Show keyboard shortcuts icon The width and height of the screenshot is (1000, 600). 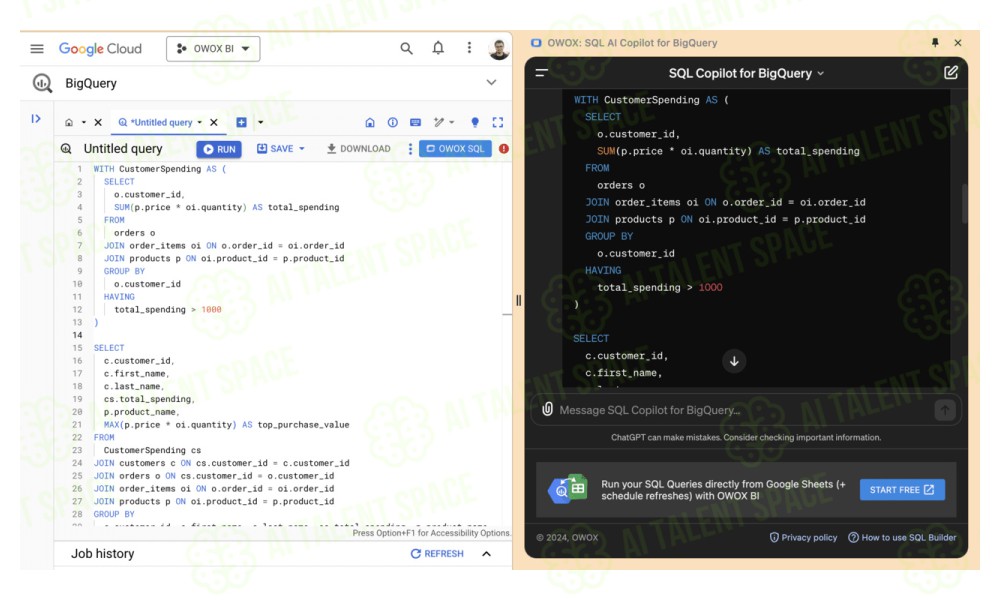[415, 122]
